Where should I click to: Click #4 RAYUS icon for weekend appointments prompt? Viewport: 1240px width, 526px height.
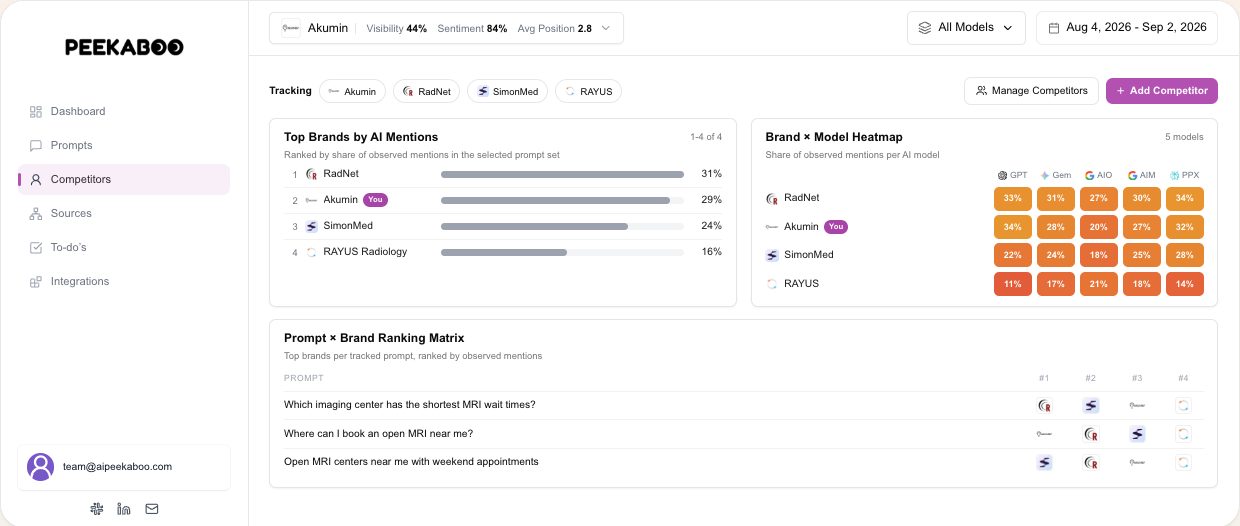pyautogui.click(x=1183, y=462)
